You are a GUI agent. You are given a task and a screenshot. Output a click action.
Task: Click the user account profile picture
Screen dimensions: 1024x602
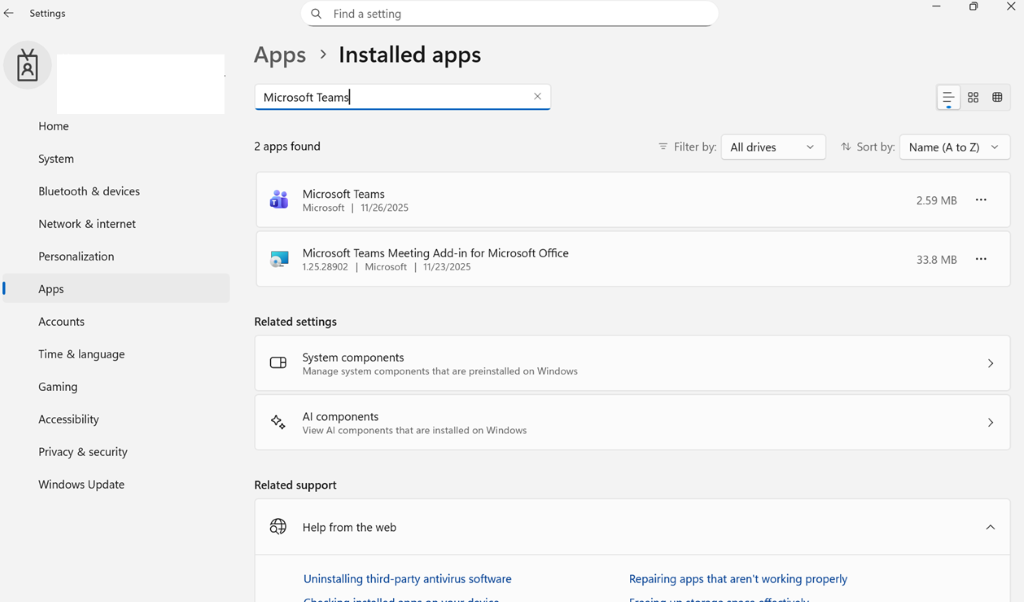pos(27,66)
